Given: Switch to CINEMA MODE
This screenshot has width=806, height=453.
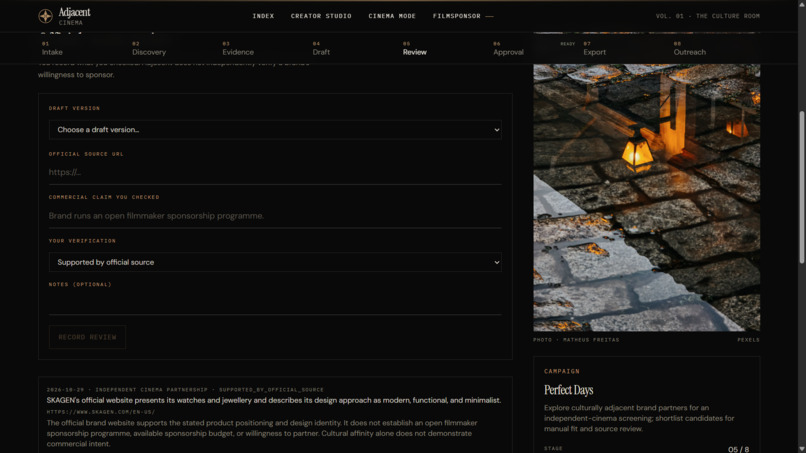Looking at the screenshot, I should [392, 16].
